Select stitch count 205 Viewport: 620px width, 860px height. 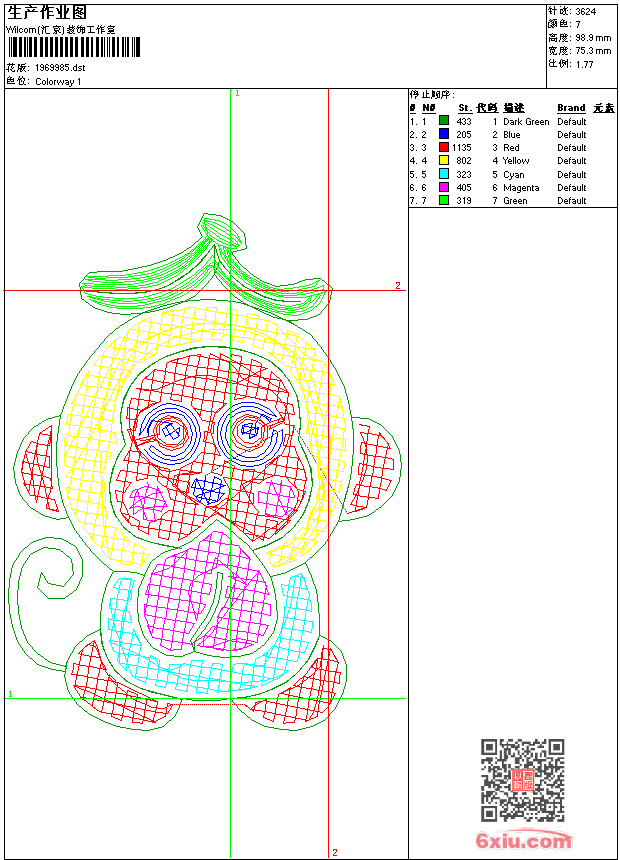click(x=464, y=135)
